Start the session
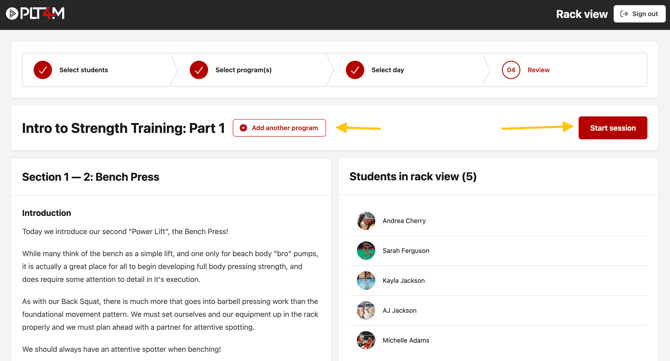670x361 pixels. tap(613, 128)
